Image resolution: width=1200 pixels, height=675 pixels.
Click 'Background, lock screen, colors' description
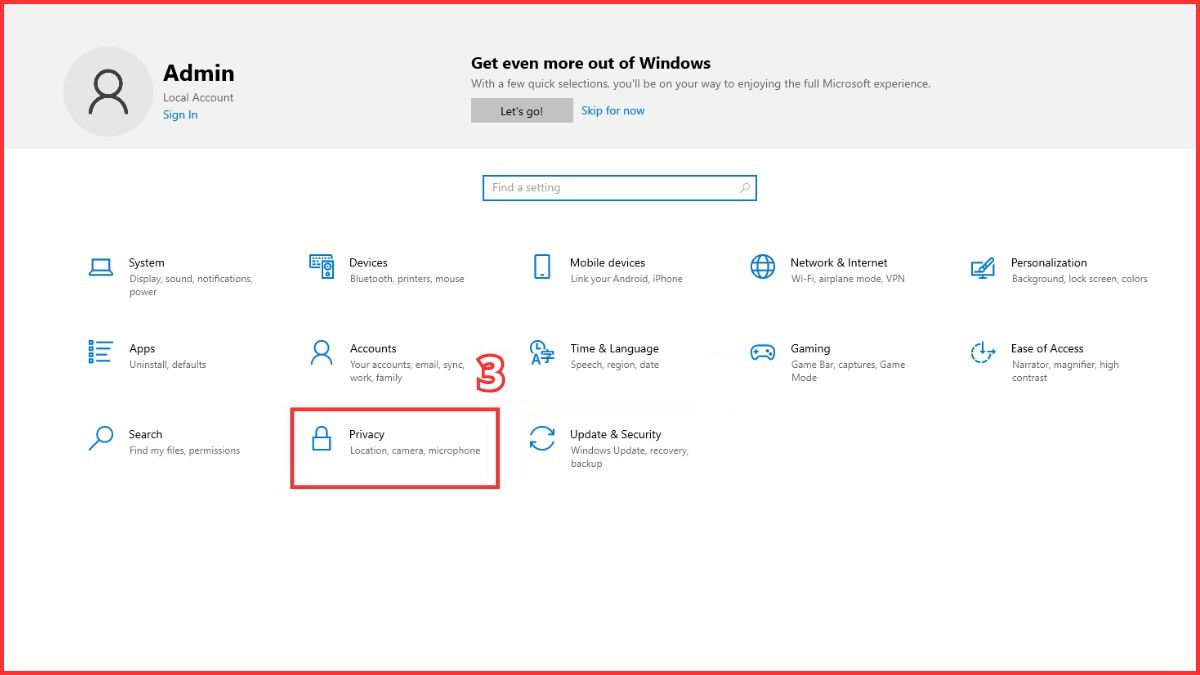coord(1079,279)
